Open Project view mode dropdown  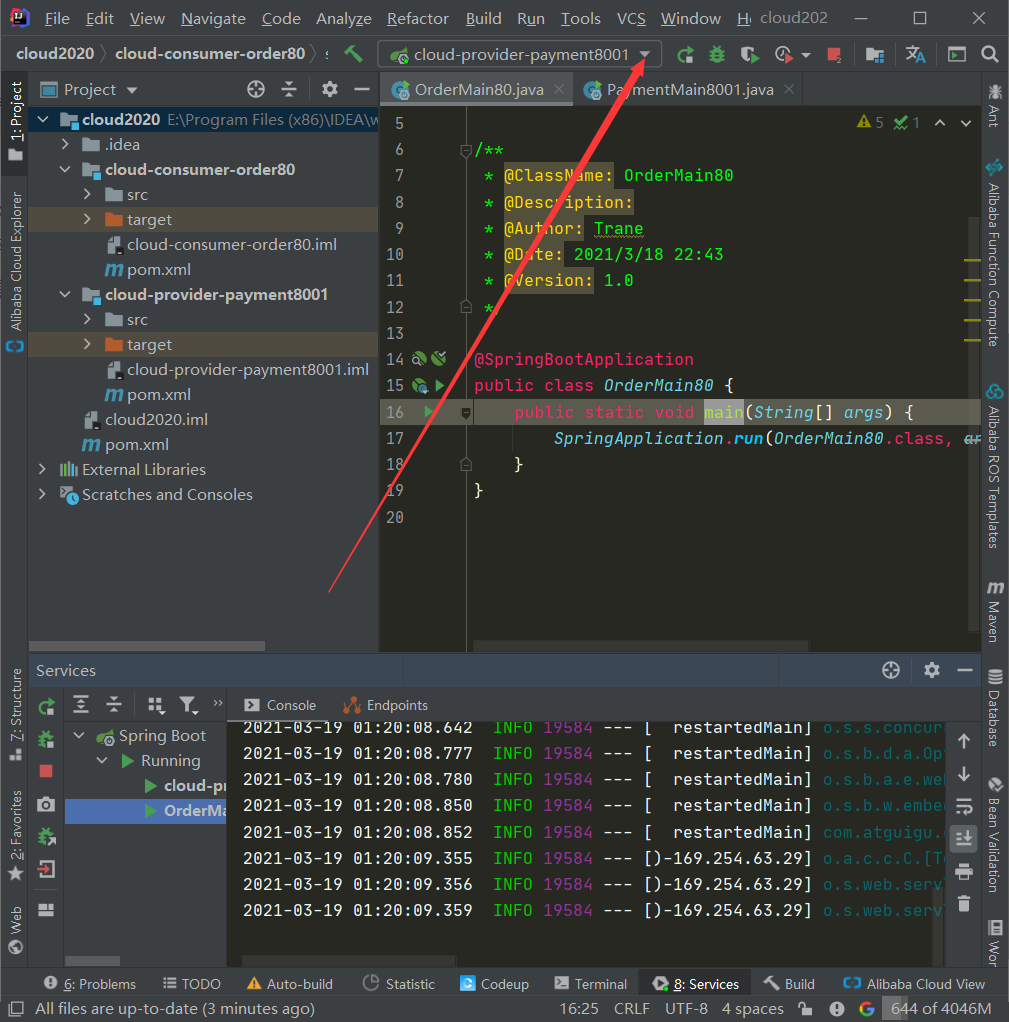click(x=132, y=90)
